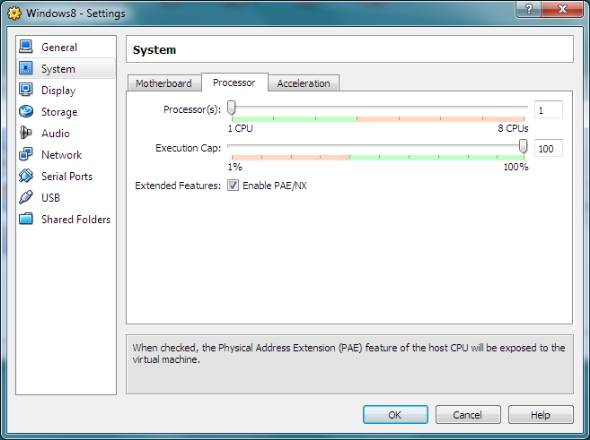Open Shared Folders settings
The width and height of the screenshot is (590, 440).
pyautogui.click(x=76, y=219)
